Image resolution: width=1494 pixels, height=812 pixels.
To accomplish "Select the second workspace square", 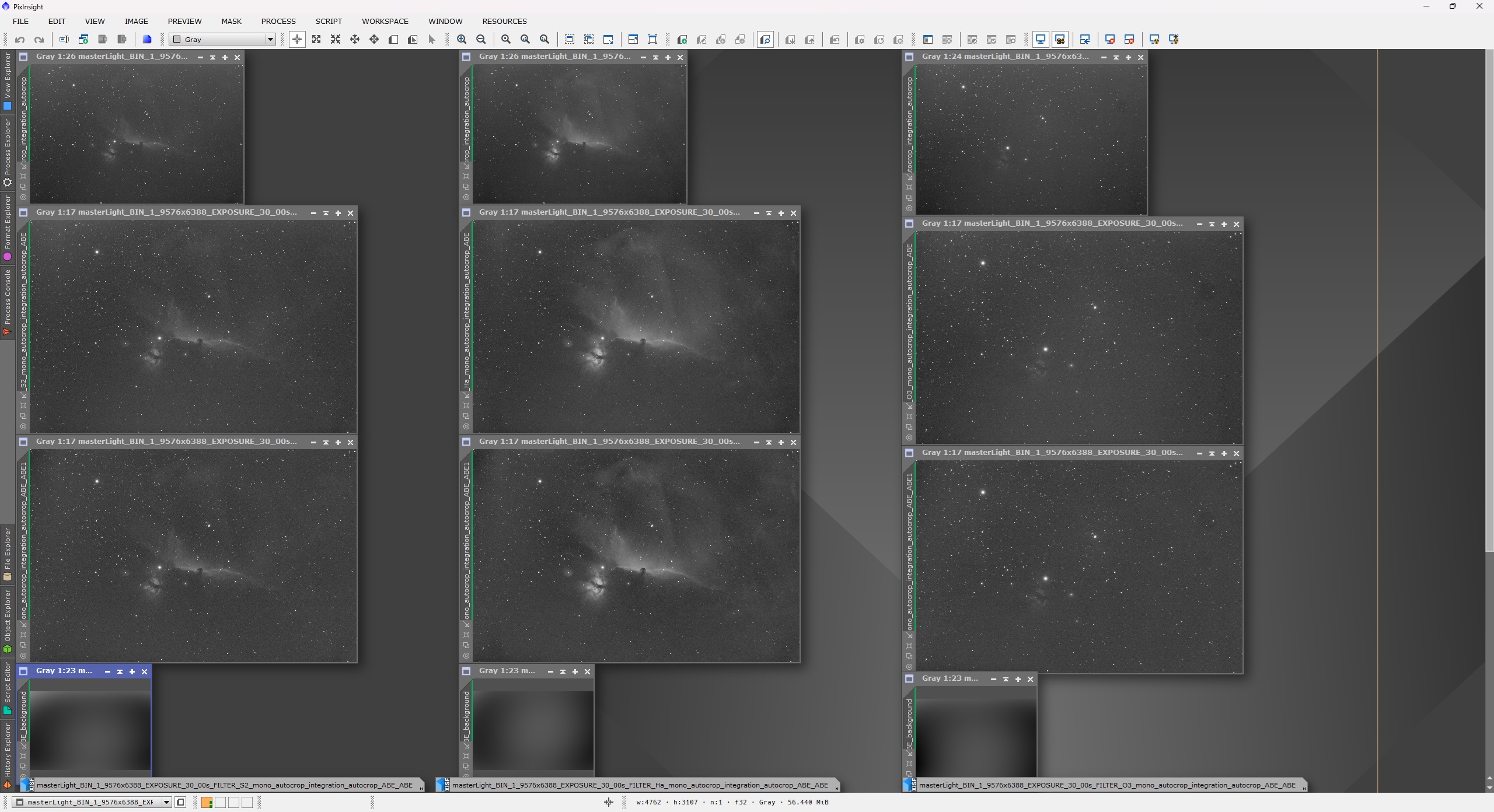I will point(220,803).
